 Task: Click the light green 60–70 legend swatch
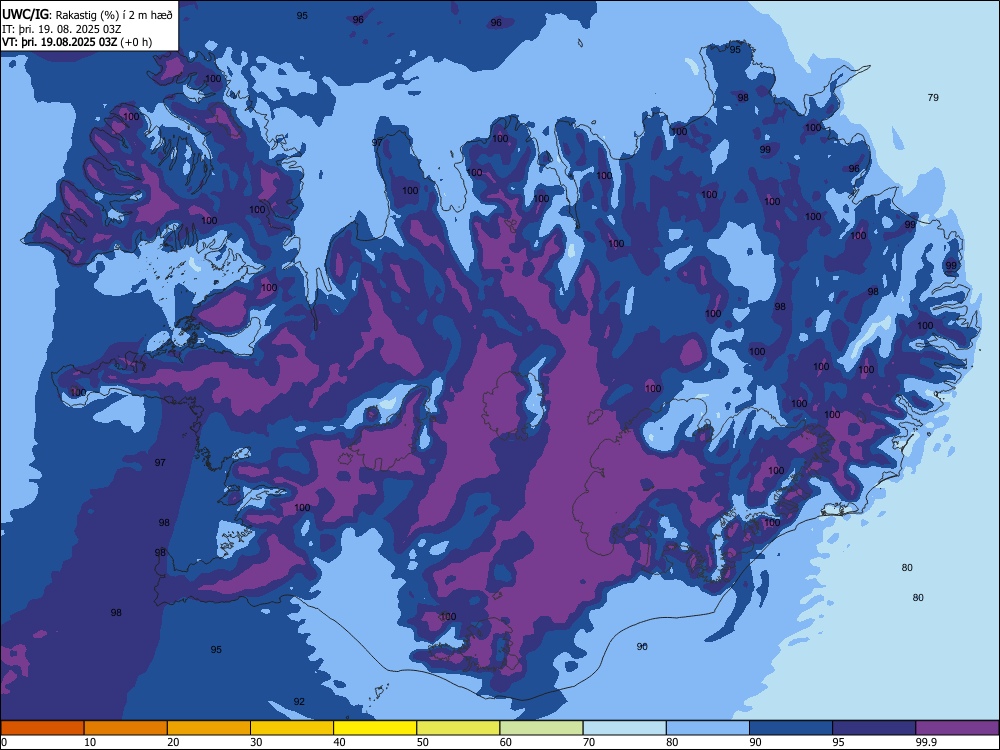pos(541,728)
